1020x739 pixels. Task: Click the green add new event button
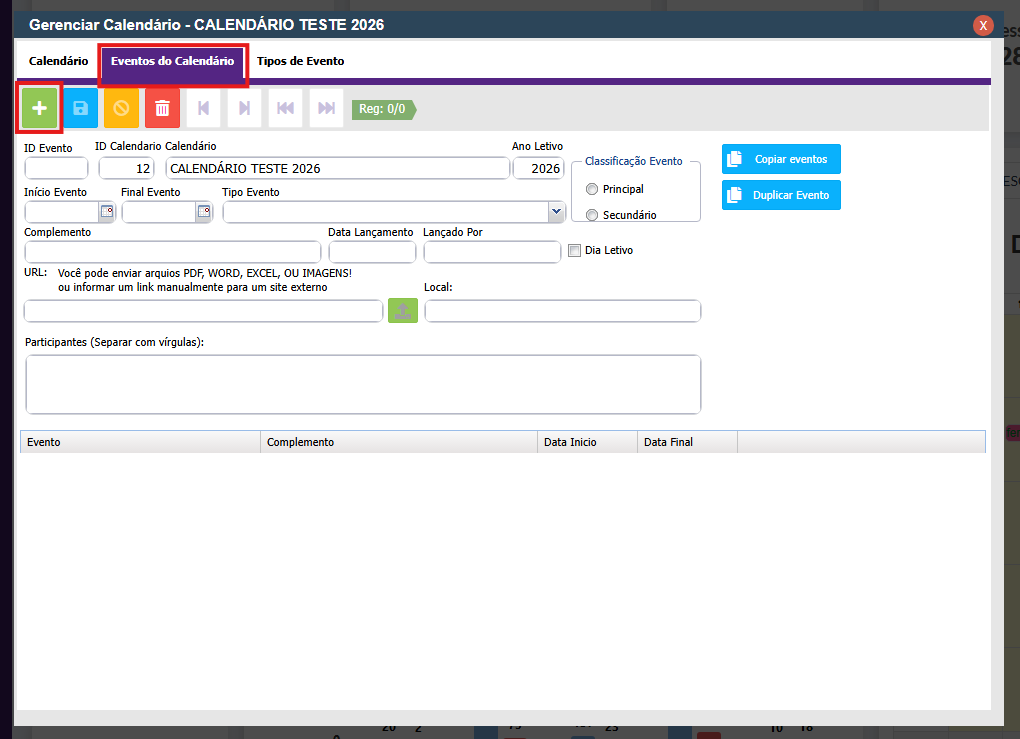[40, 108]
